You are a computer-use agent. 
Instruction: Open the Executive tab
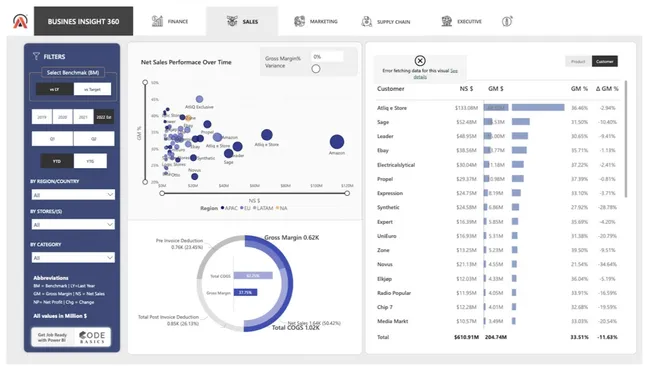click(461, 21)
